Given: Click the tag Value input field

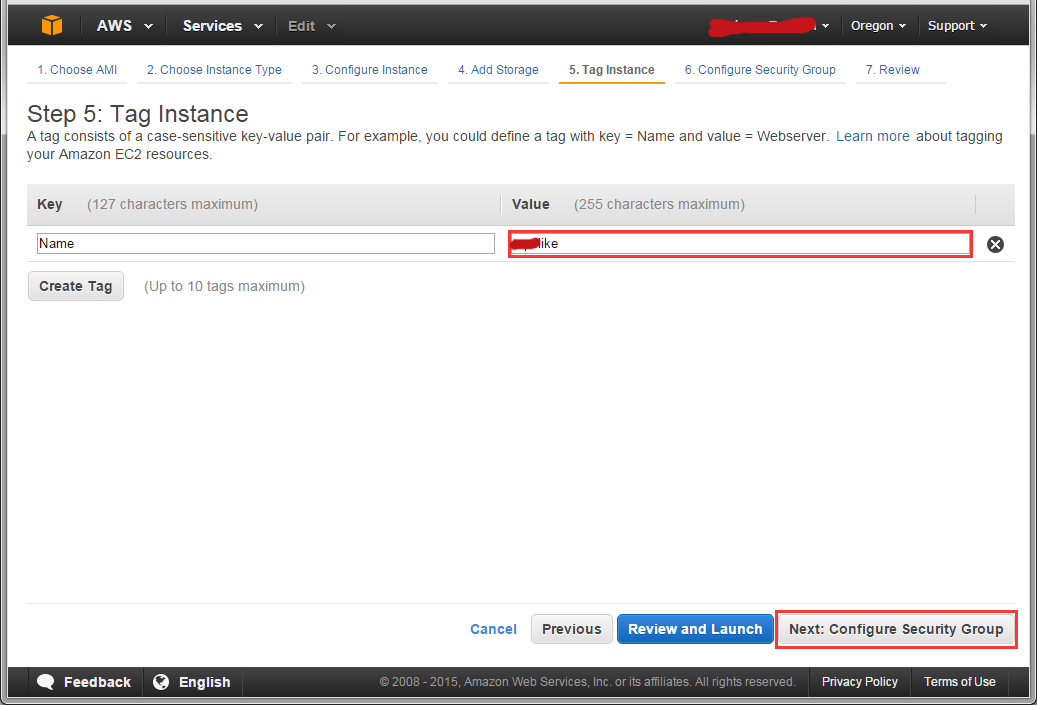Looking at the screenshot, I should pos(740,243).
